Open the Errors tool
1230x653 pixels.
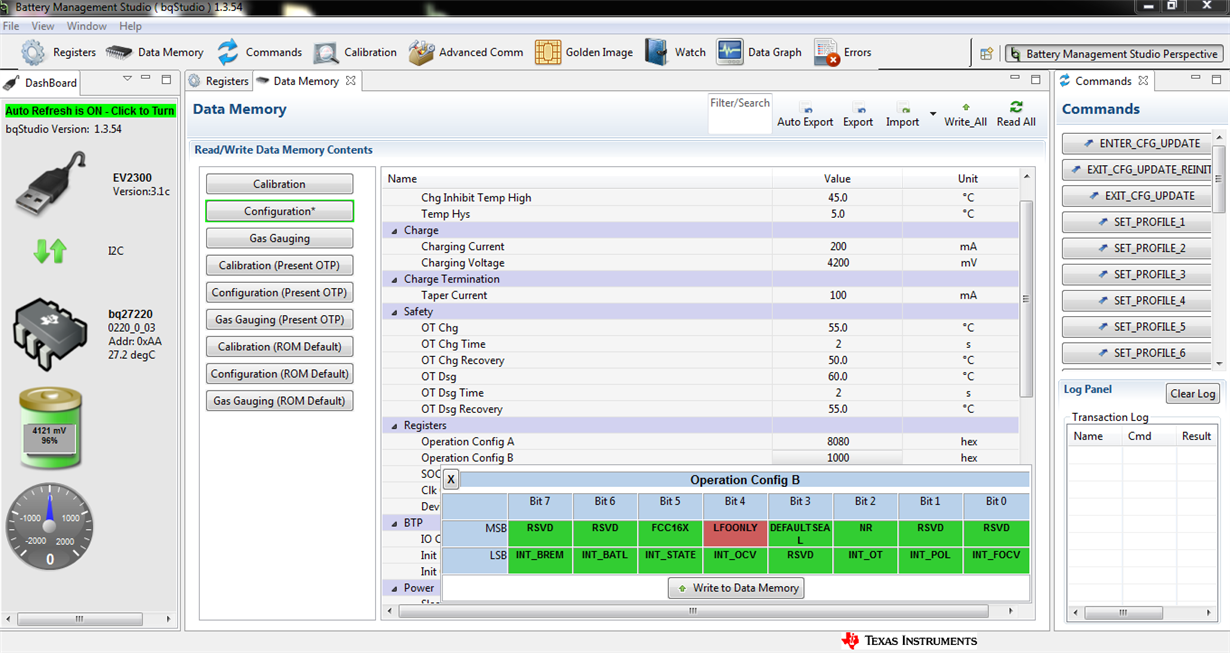point(842,52)
